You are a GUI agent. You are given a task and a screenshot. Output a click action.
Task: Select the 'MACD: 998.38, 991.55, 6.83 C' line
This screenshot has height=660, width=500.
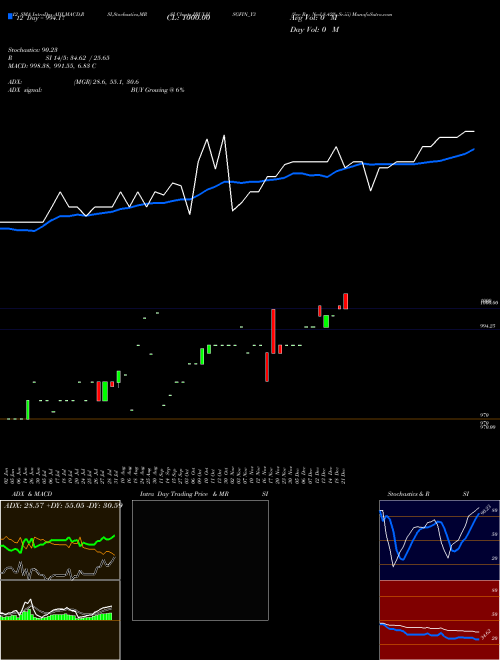[x=52, y=66]
